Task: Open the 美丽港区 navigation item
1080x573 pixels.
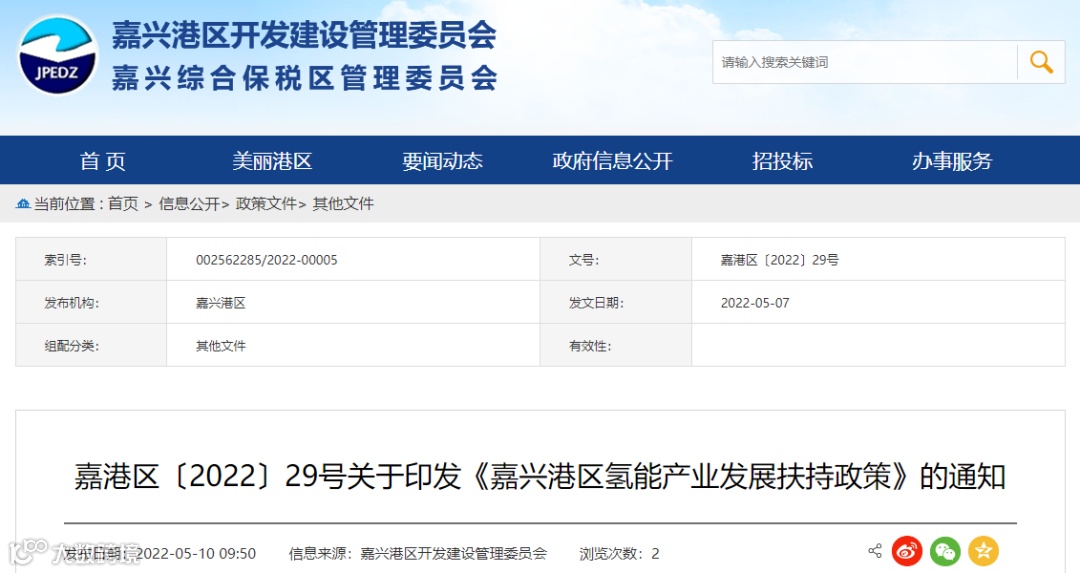Action: [x=272, y=160]
